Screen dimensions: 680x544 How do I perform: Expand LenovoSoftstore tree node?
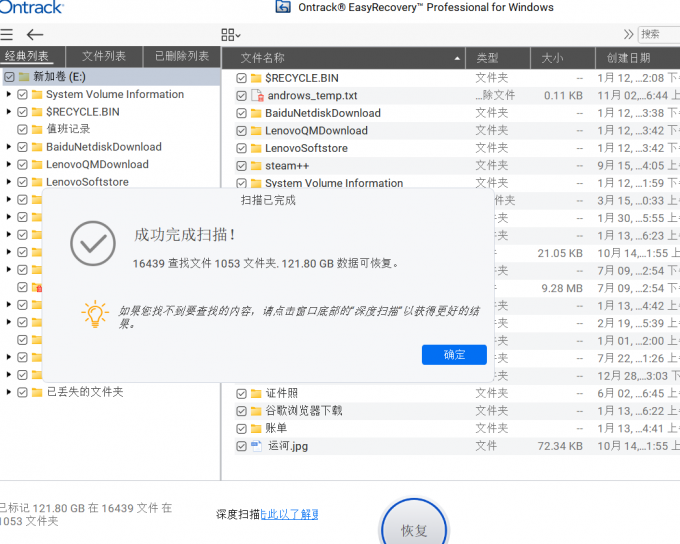coord(8,181)
